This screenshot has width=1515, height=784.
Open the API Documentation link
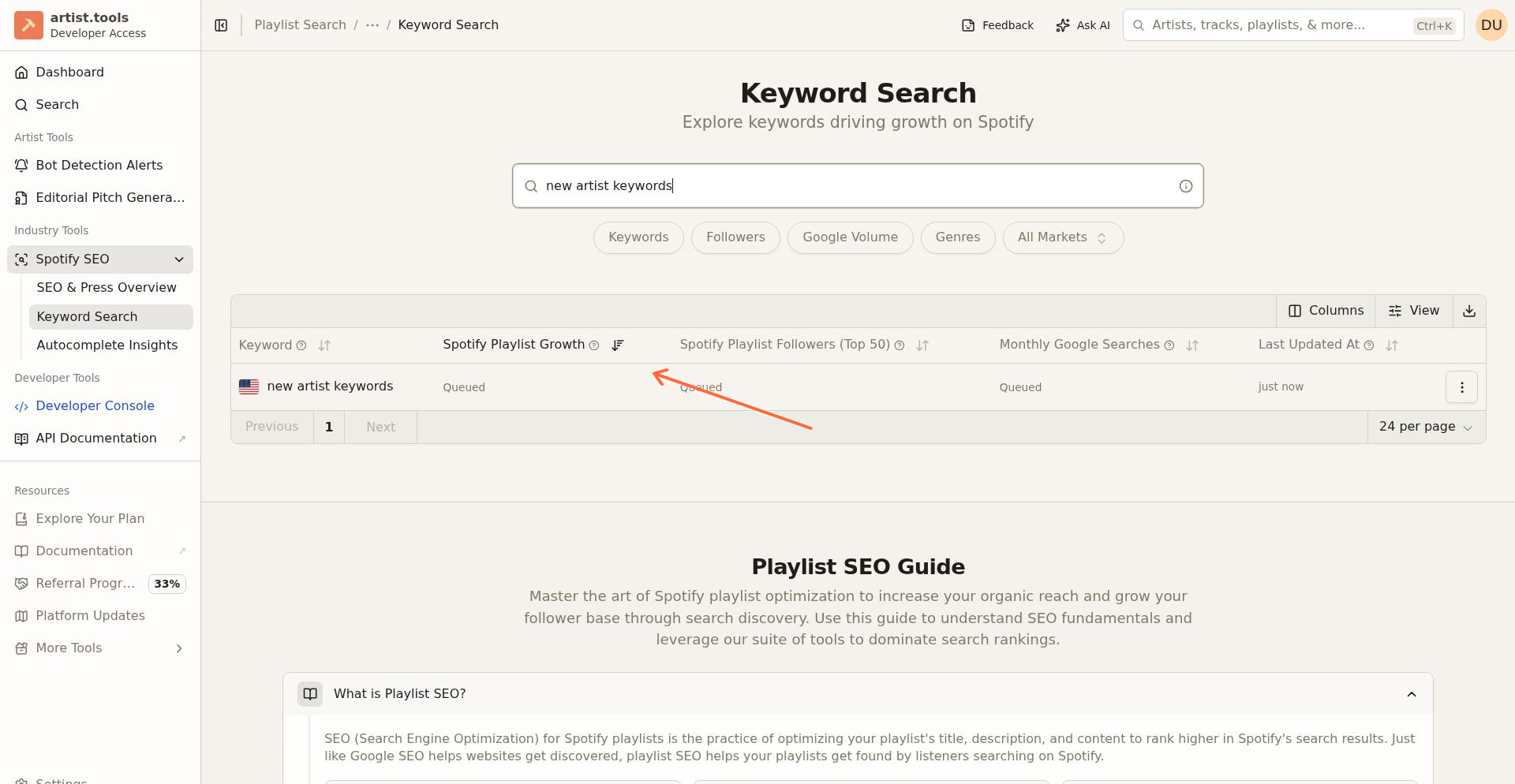(x=95, y=438)
